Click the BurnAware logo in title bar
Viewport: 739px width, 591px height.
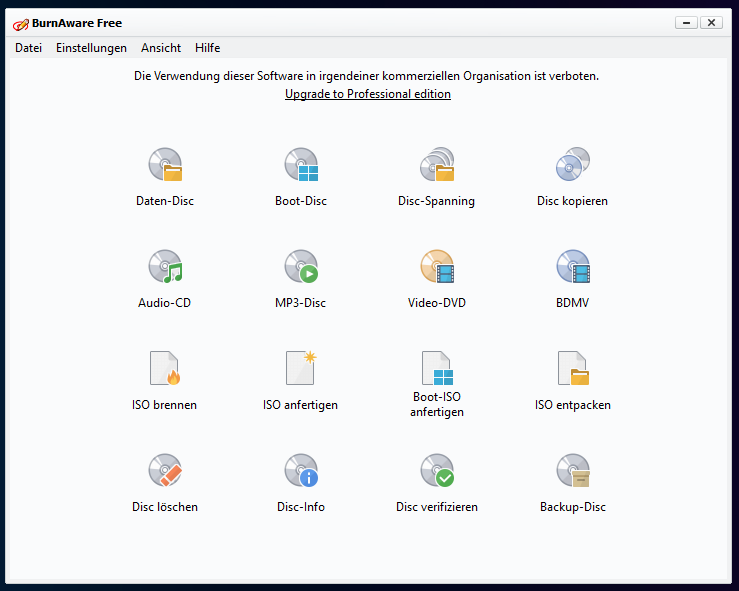click(x=21, y=24)
